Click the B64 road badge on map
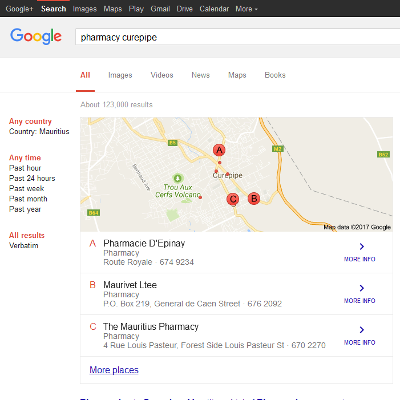 tap(93, 213)
